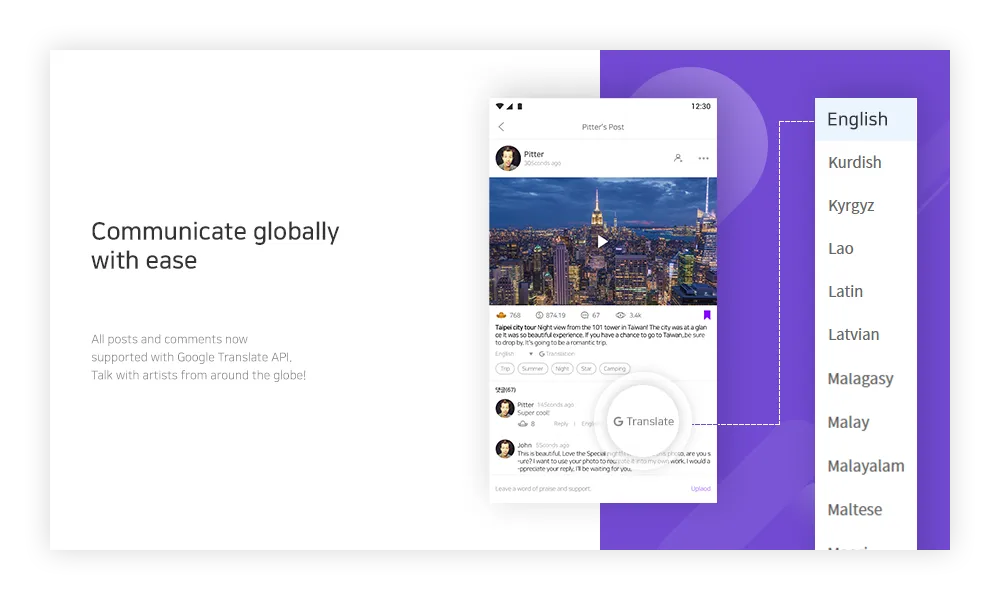Click the John commenter name
1000x600 pixels.
(x=524, y=445)
